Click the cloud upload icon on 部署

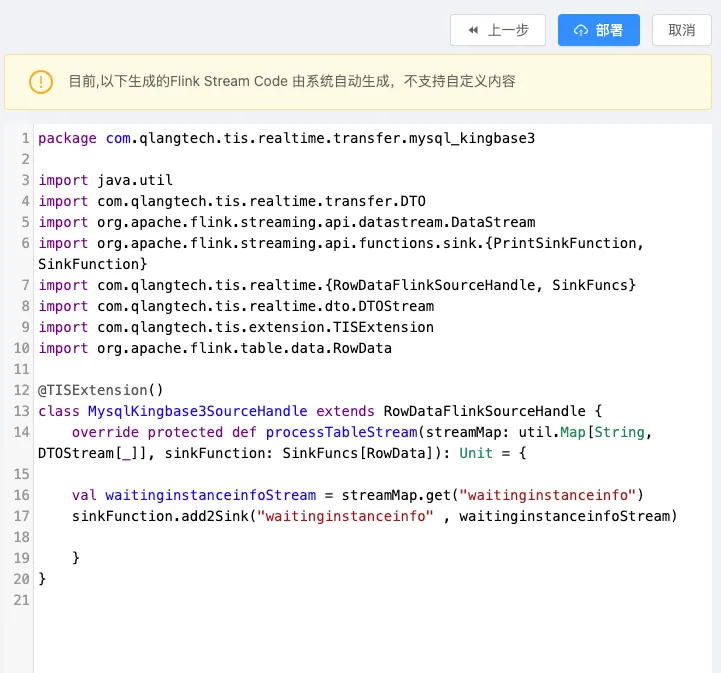(x=581, y=30)
